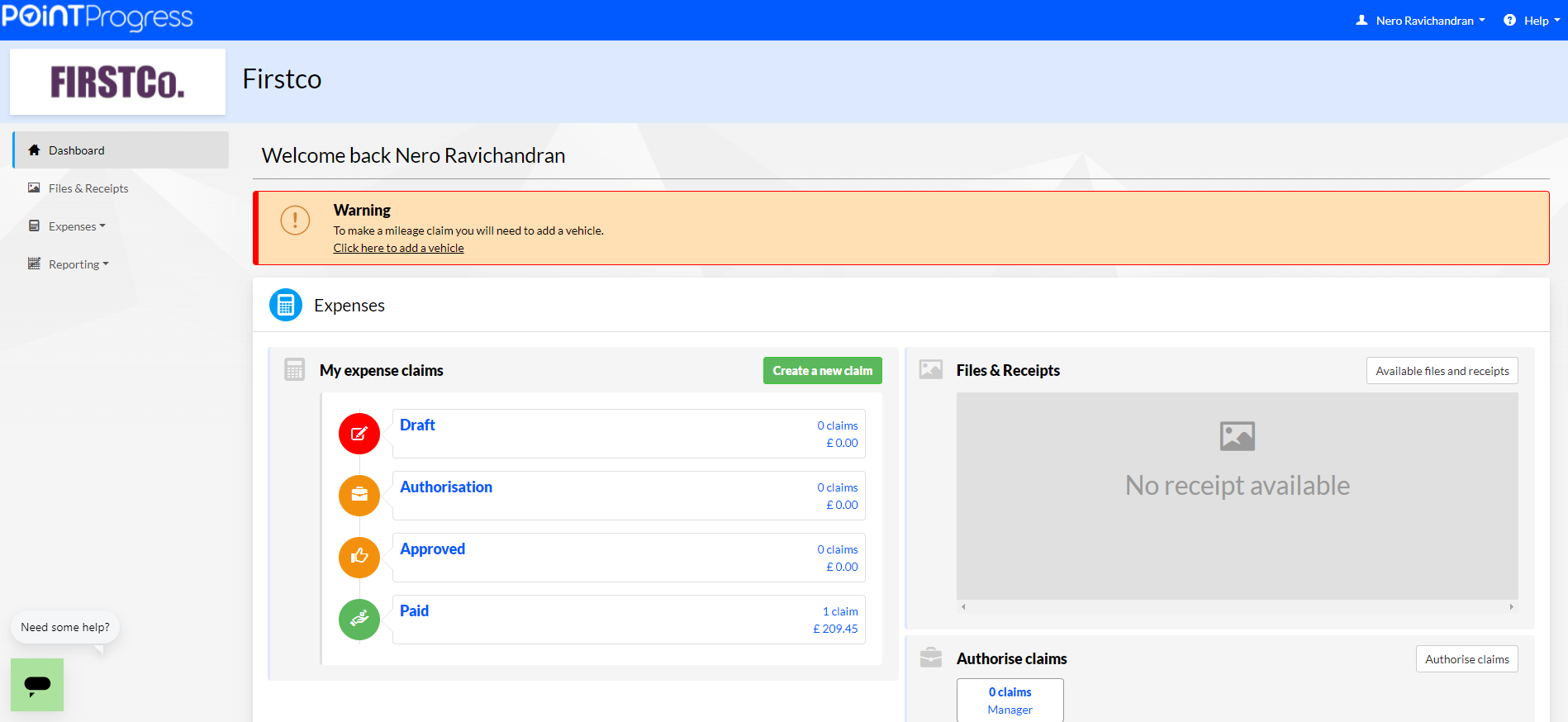Click the Expenses calculator icon in sidebar
Image resolution: width=1568 pixels, height=722 pixels.
[34, 226]
